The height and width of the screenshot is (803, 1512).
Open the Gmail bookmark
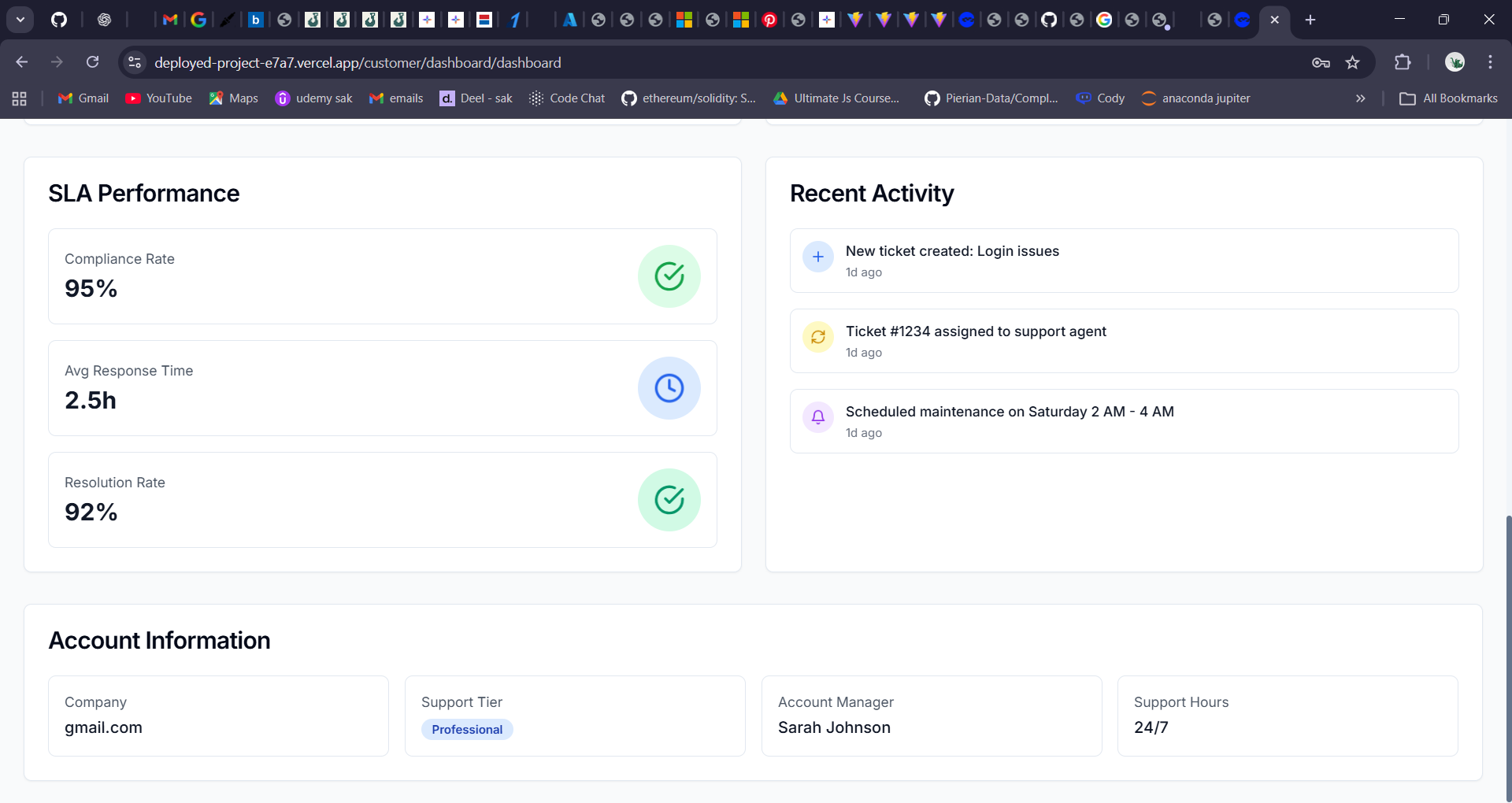83,98
